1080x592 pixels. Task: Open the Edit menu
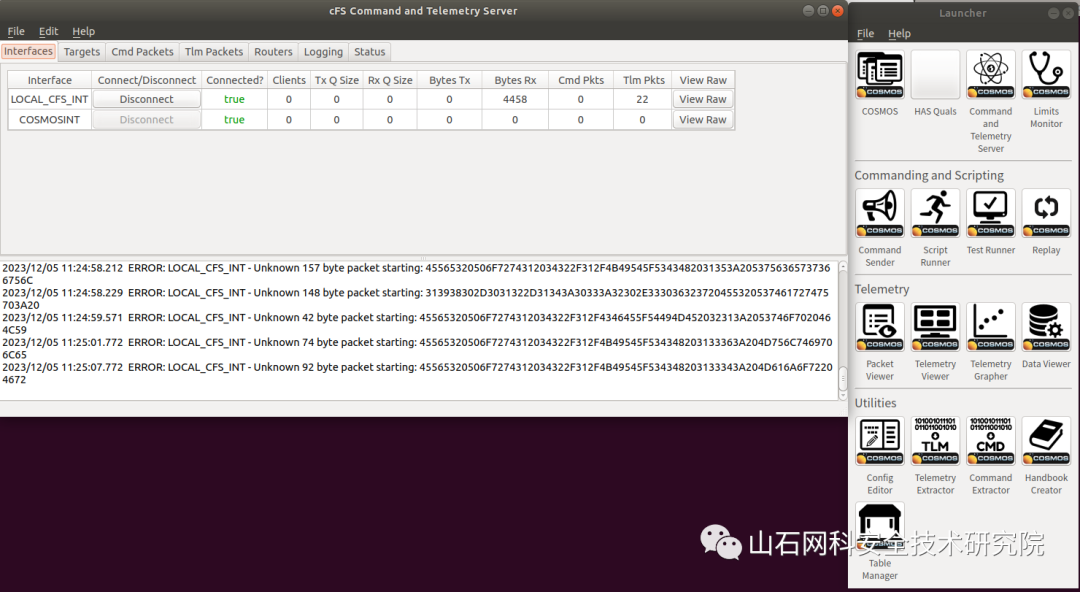(48, 31)
